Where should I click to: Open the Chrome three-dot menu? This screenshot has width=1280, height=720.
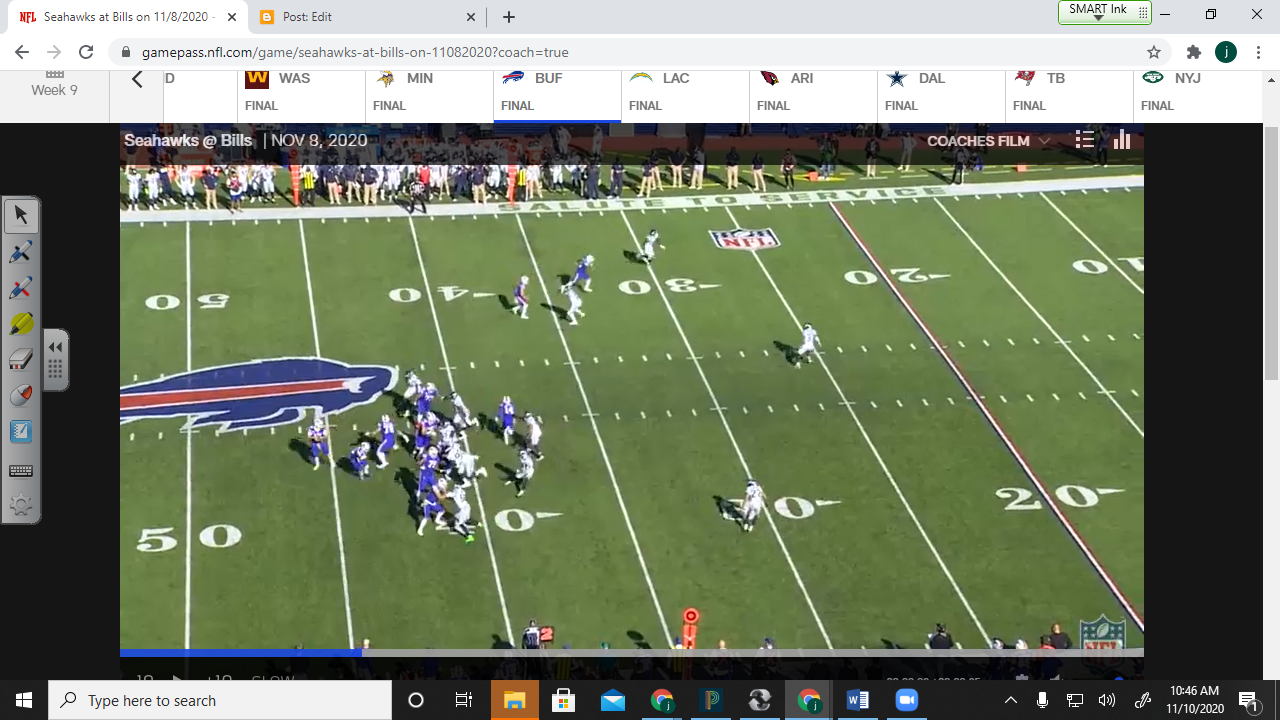pyautogui.click(x=1258, y=52)
